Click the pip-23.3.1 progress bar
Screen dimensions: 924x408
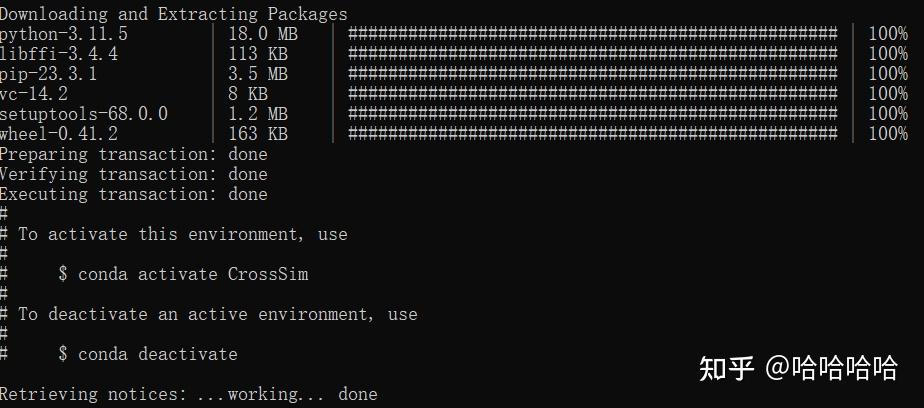[x=592, y=74]
